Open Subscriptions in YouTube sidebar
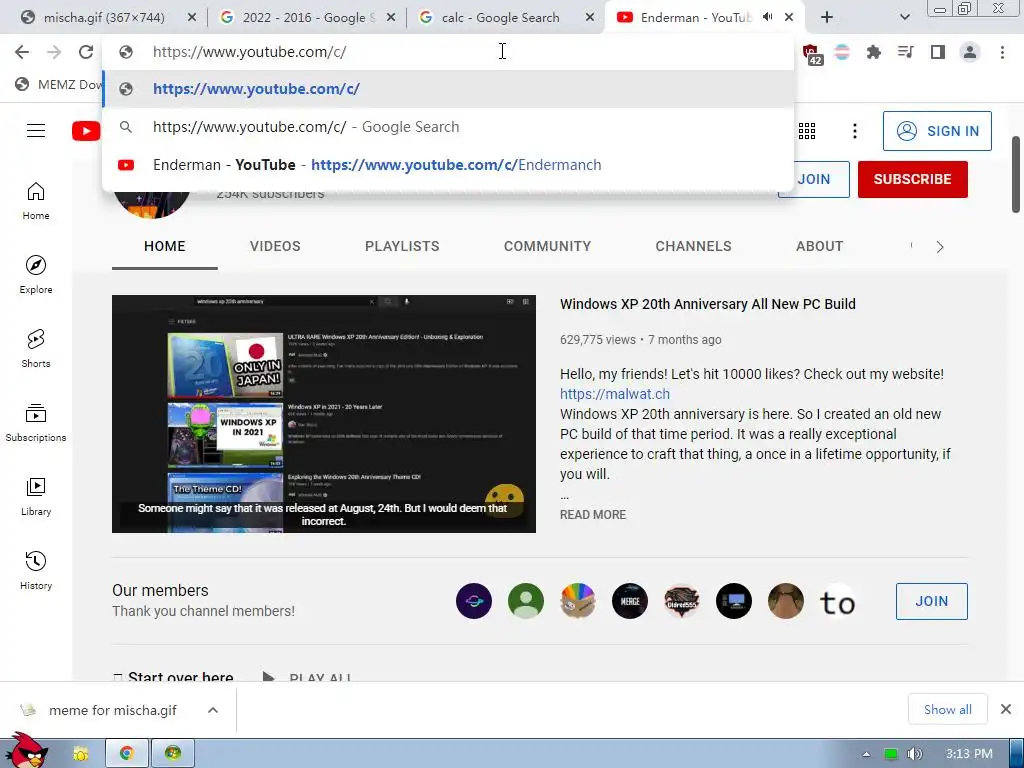This screenshot has height=768, width=1024. pyautogui.click(x=36, y=423)
